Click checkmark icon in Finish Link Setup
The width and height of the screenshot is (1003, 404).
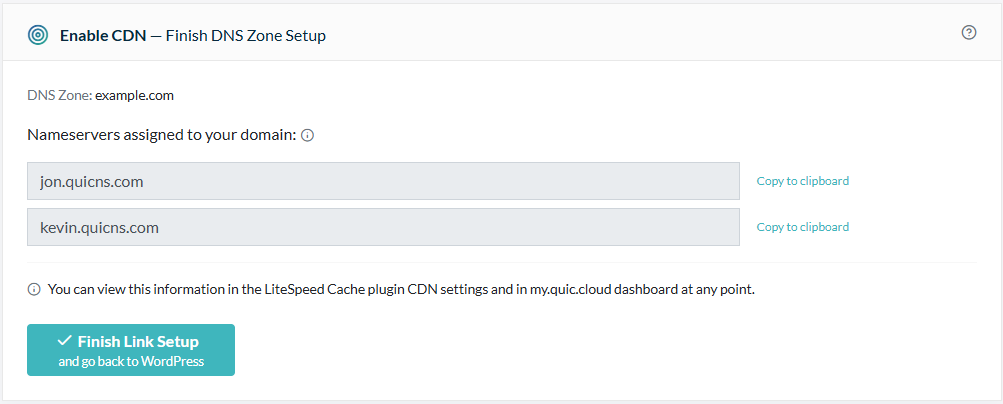click(65, 341)
